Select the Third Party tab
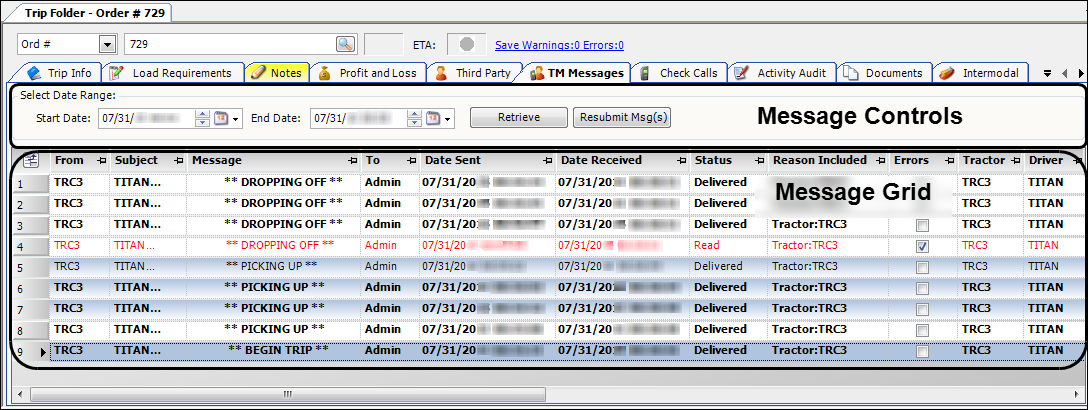 tap(474, 73)
